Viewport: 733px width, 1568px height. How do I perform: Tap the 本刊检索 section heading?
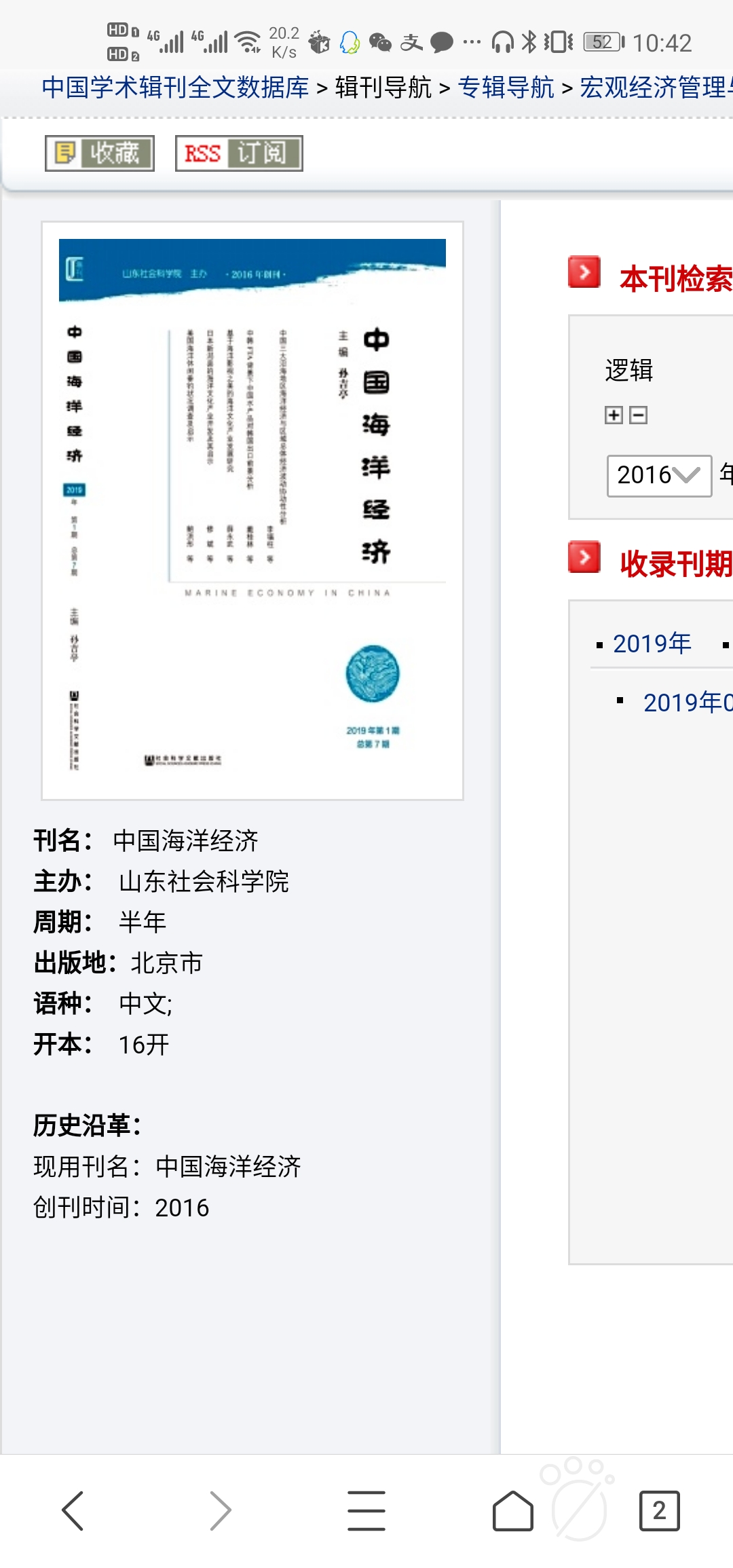[676, 279]
